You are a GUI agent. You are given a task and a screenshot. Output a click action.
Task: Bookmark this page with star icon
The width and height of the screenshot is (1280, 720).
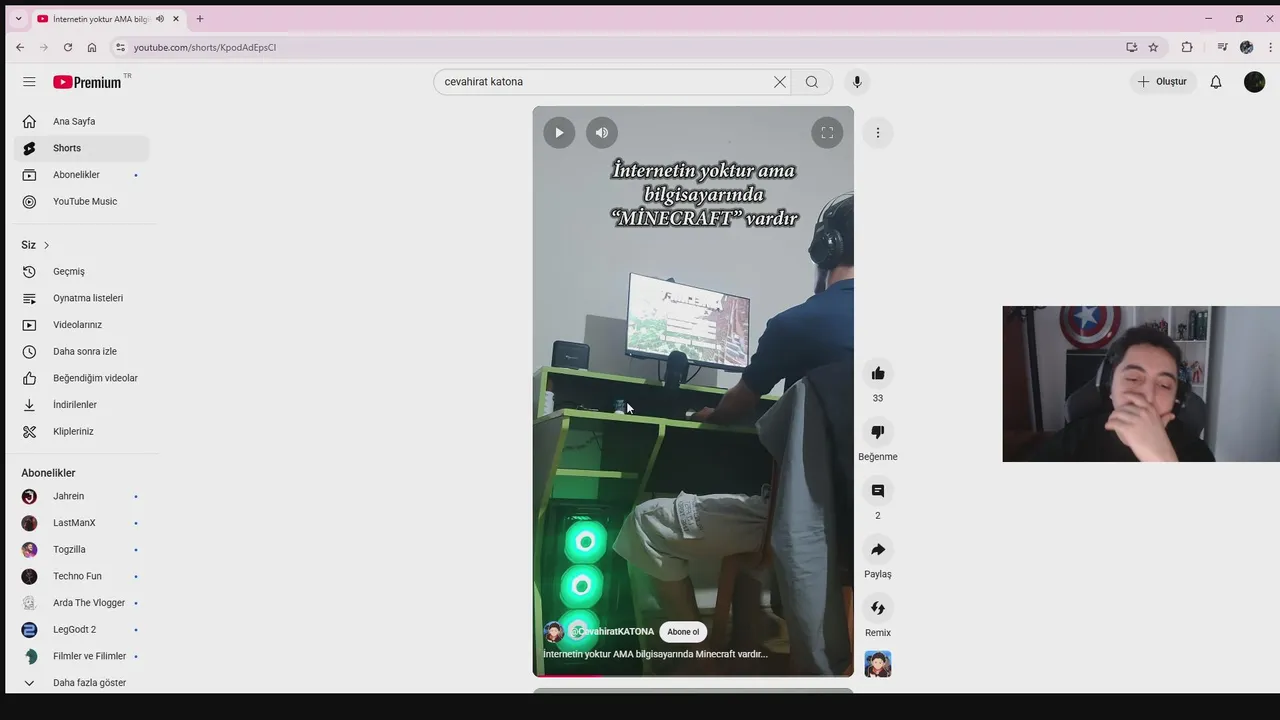[1153, 47]
